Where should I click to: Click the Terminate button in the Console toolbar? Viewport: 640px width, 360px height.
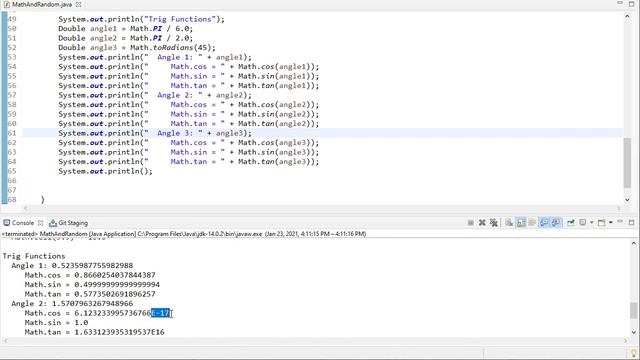[x=471, y=222]
